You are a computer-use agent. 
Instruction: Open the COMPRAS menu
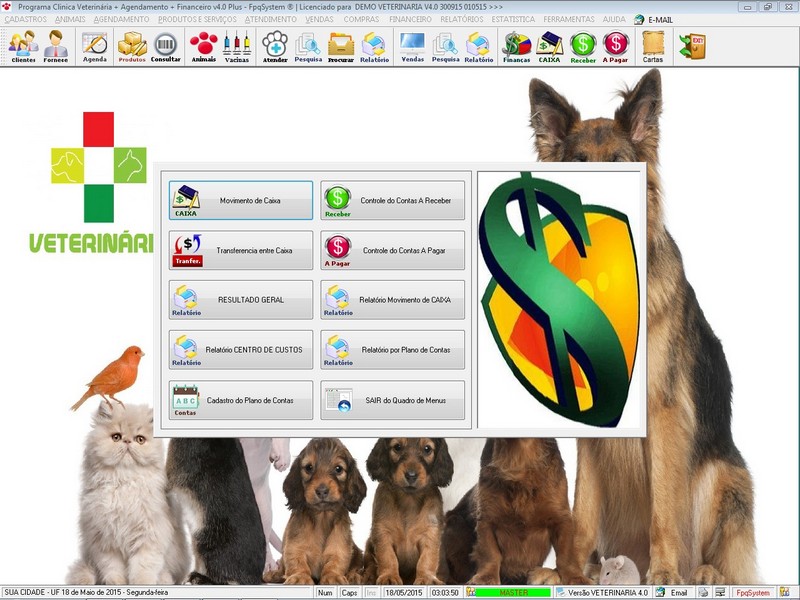361,19
